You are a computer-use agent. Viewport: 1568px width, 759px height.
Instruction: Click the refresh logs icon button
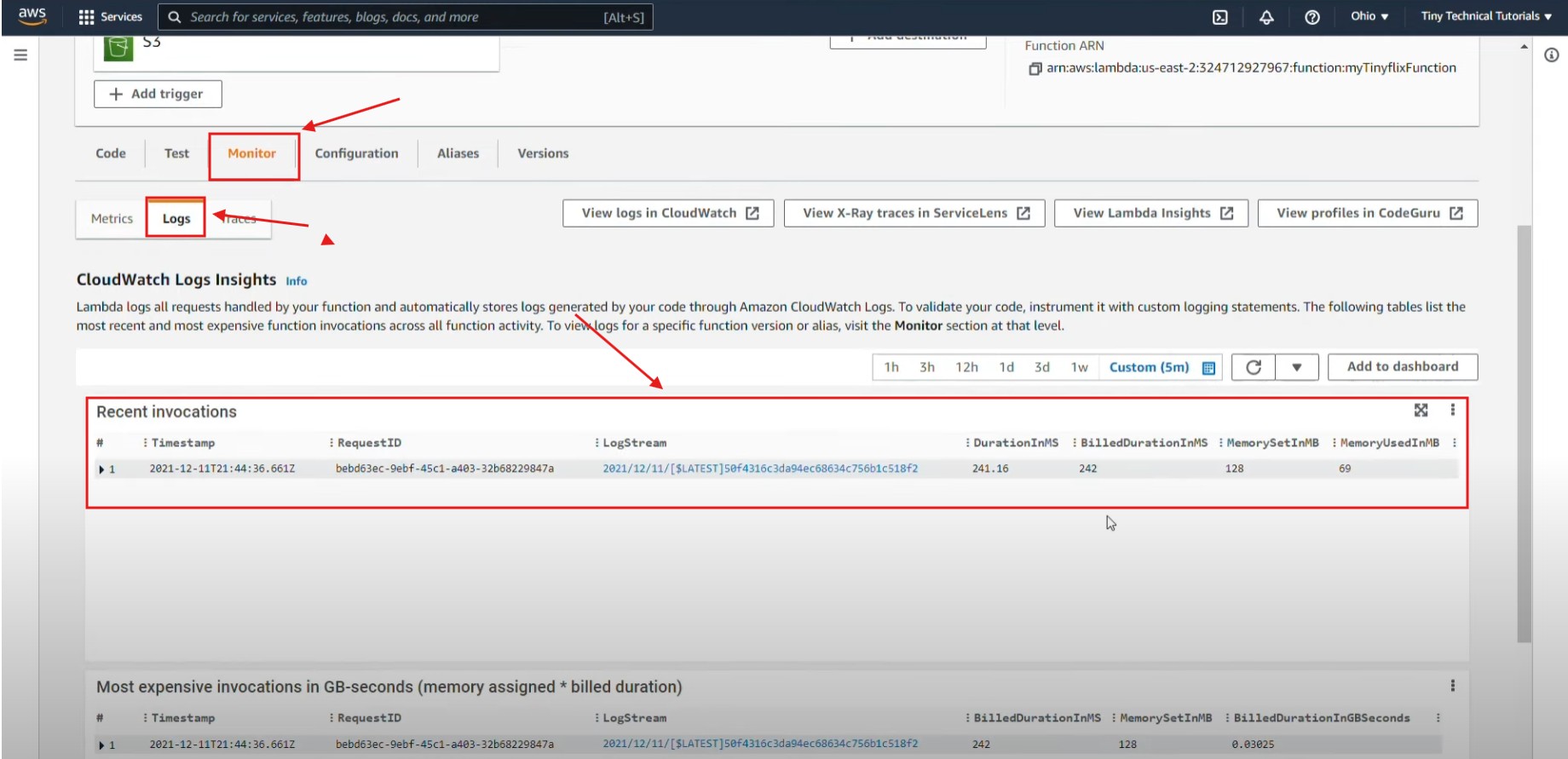(1254, 367)
